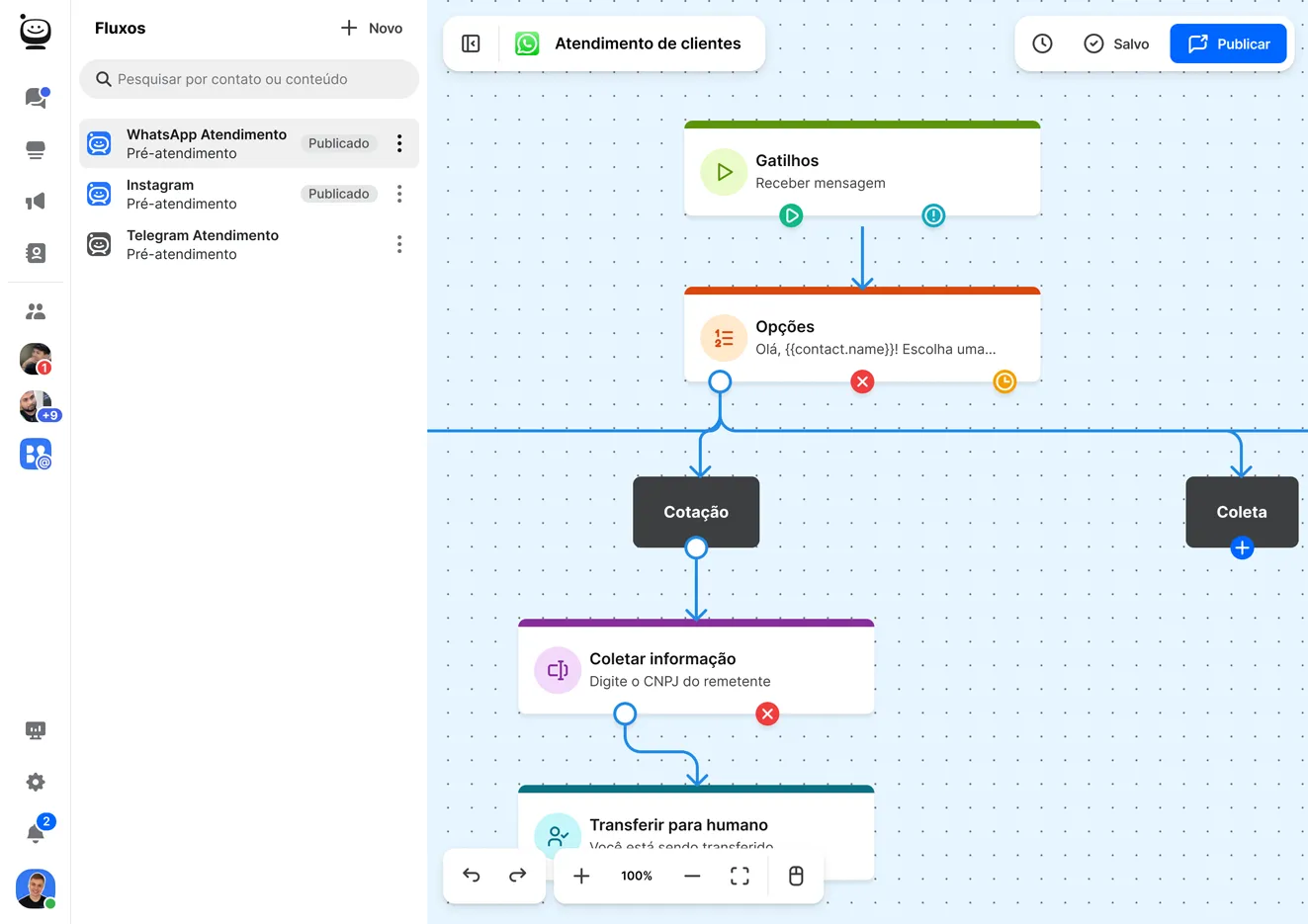The width and height of the screenshot is (1308, 924).
Task: Publish the flow with Publicar button
Action: [x=1228, y=43]
